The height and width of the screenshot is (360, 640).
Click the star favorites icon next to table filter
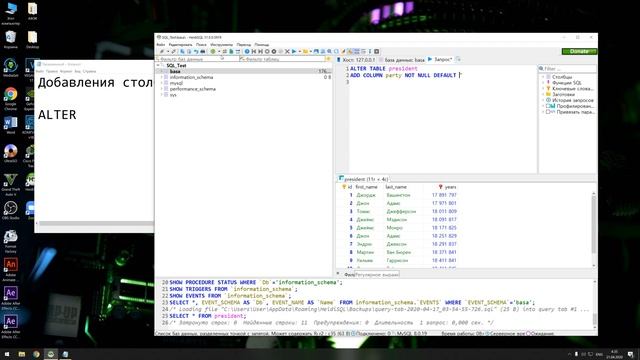[x=327, y=59]
